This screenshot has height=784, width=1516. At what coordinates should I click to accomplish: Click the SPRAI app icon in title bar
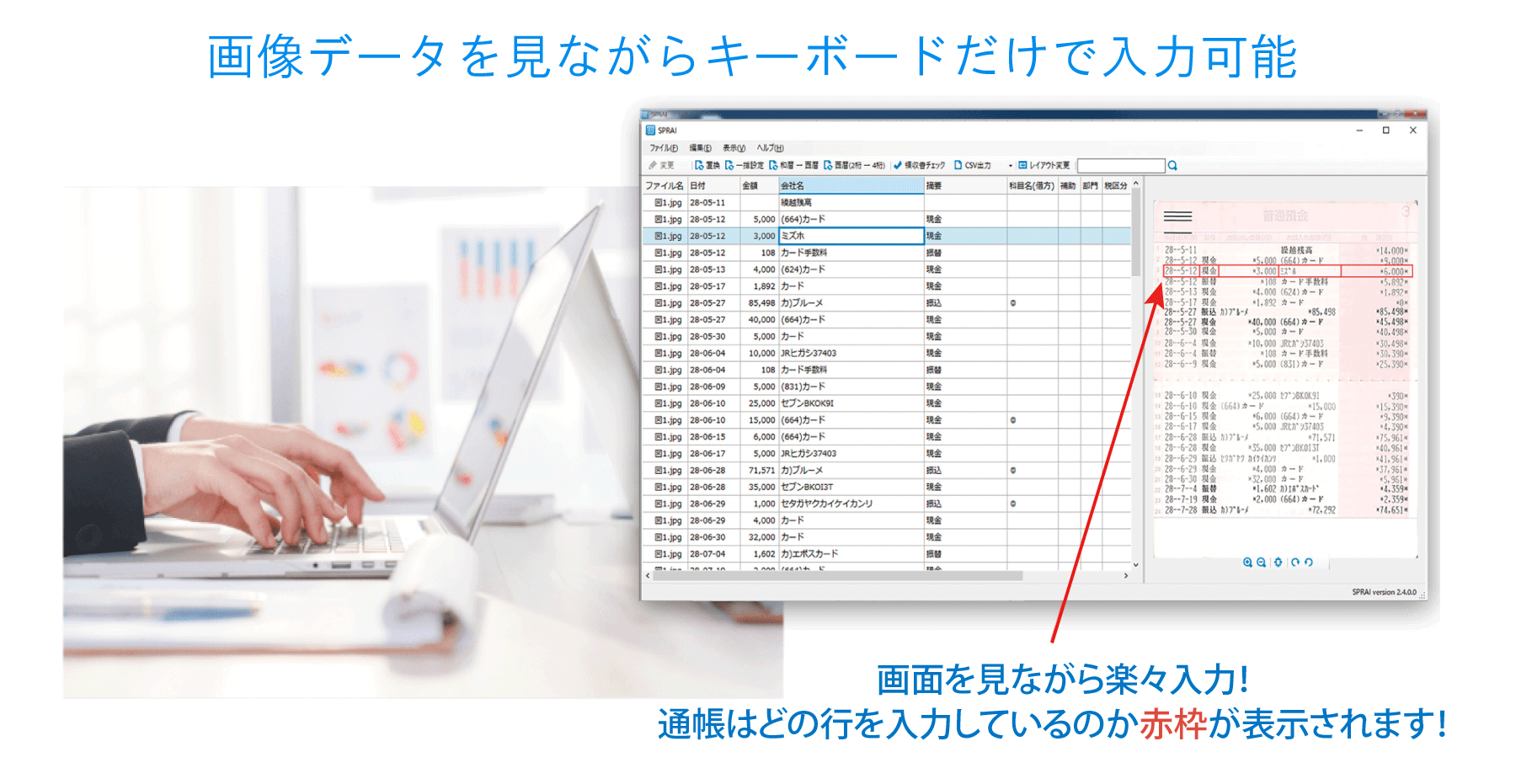(x=650, y=131)
